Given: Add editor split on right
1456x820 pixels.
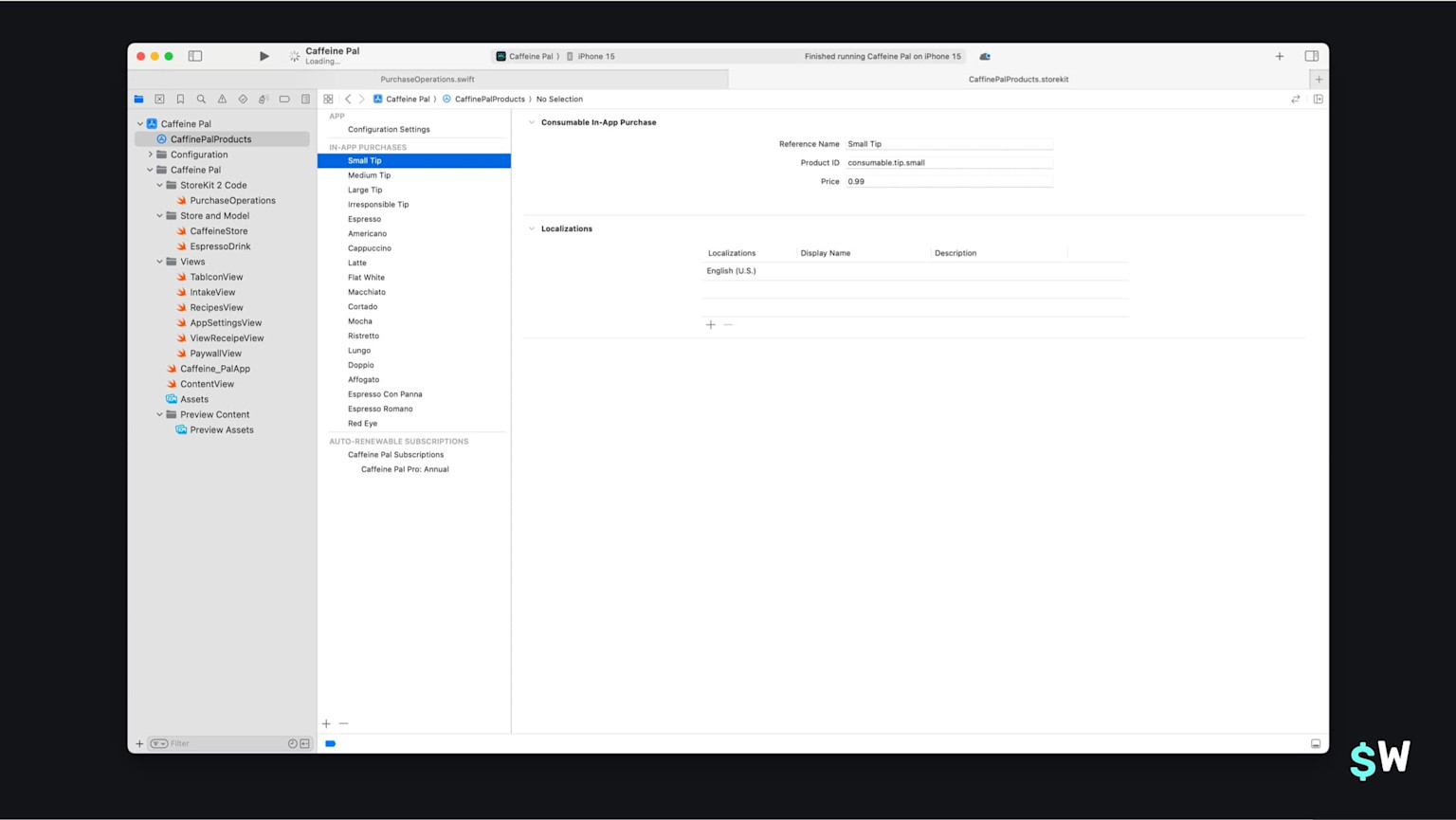Looking at the screenshot, I should (x=1318, y=99).
